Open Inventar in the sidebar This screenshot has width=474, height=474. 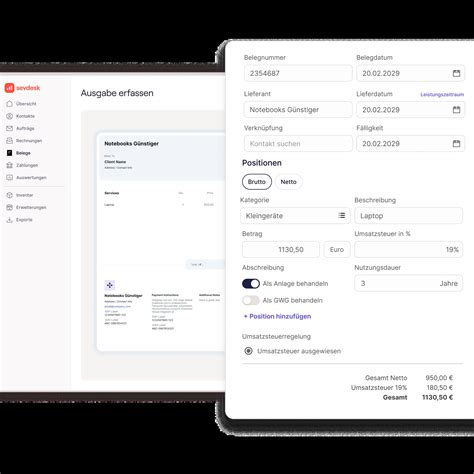click(x=25, y=195)
